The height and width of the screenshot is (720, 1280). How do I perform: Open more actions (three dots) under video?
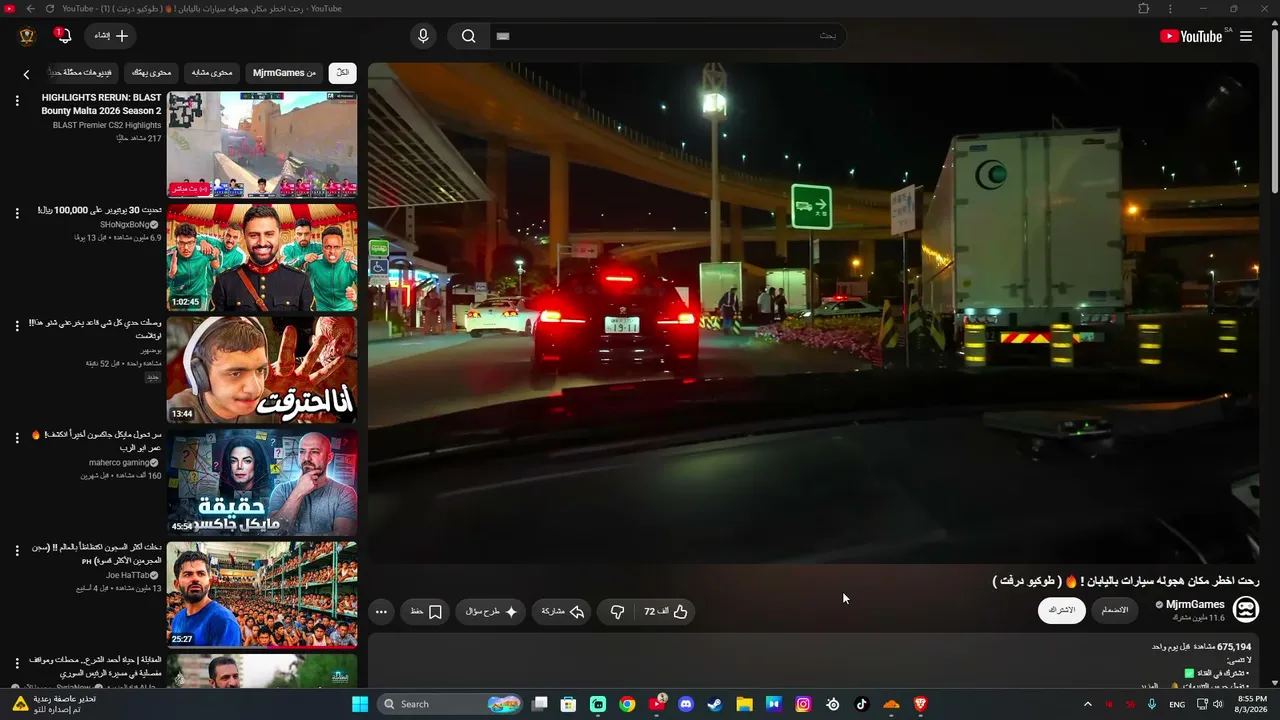[x=381, y=611]
